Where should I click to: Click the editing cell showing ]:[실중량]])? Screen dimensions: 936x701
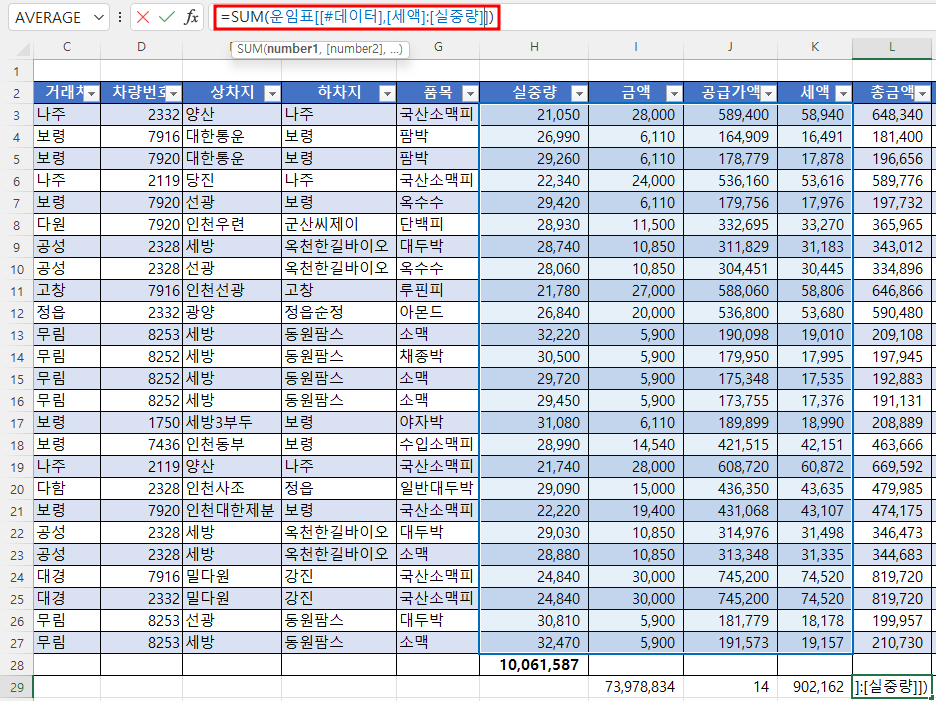(892, 687)
